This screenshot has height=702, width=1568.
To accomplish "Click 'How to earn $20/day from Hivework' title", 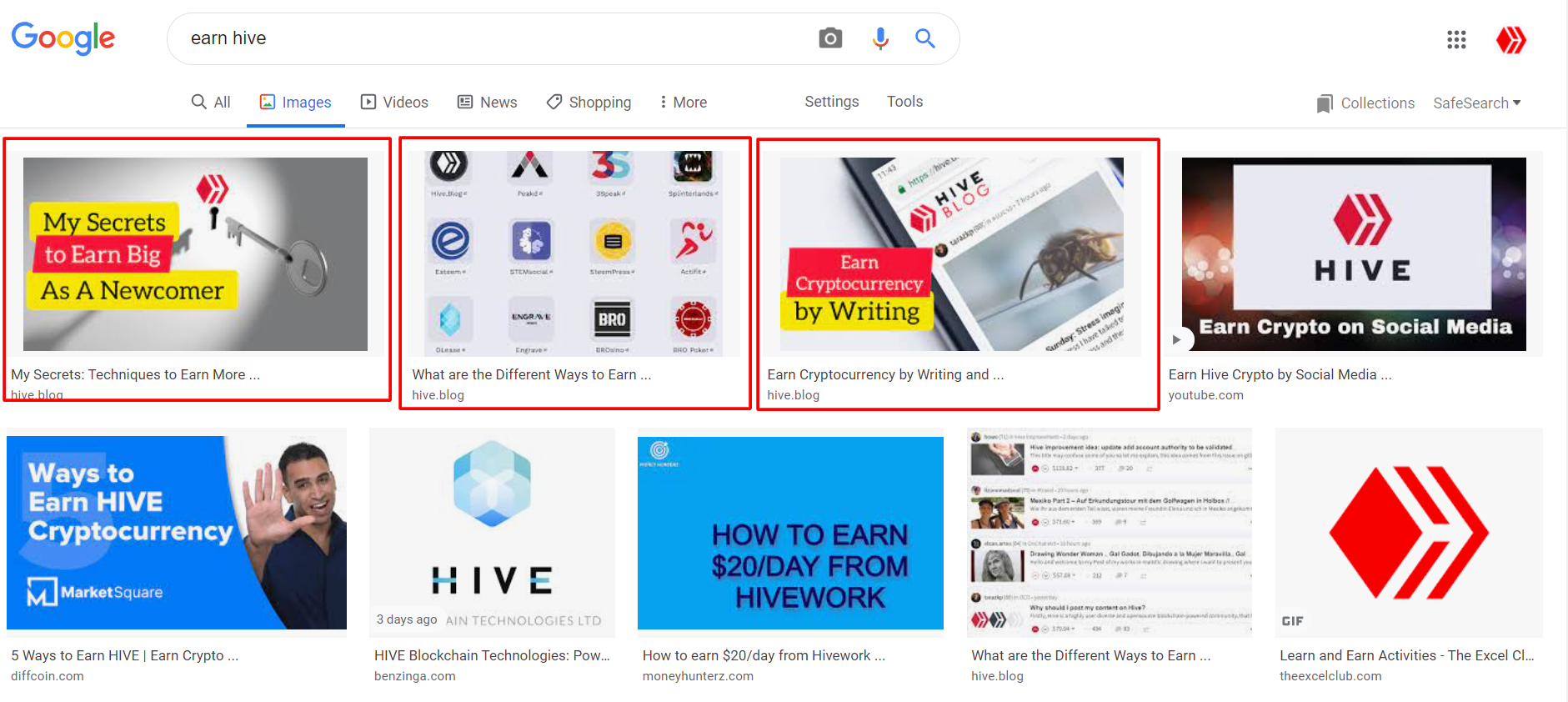I will click(764, 655).
